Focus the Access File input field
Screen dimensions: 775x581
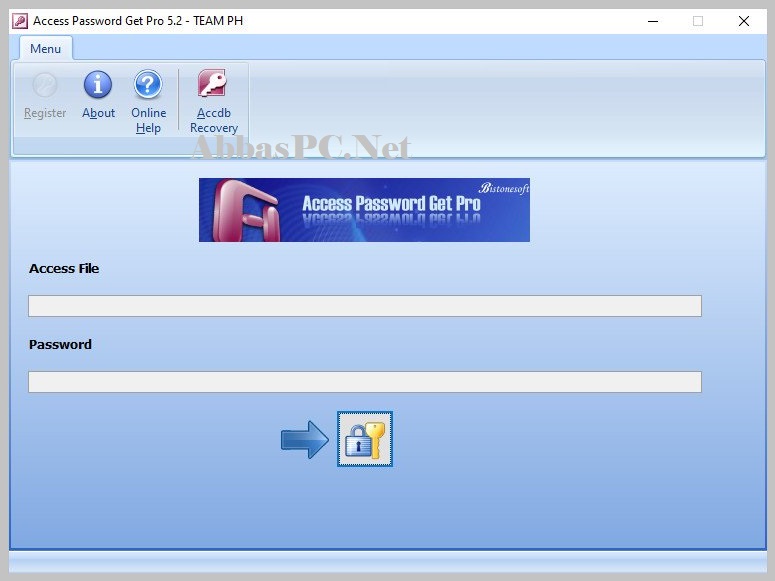click(x=365, y=306)
